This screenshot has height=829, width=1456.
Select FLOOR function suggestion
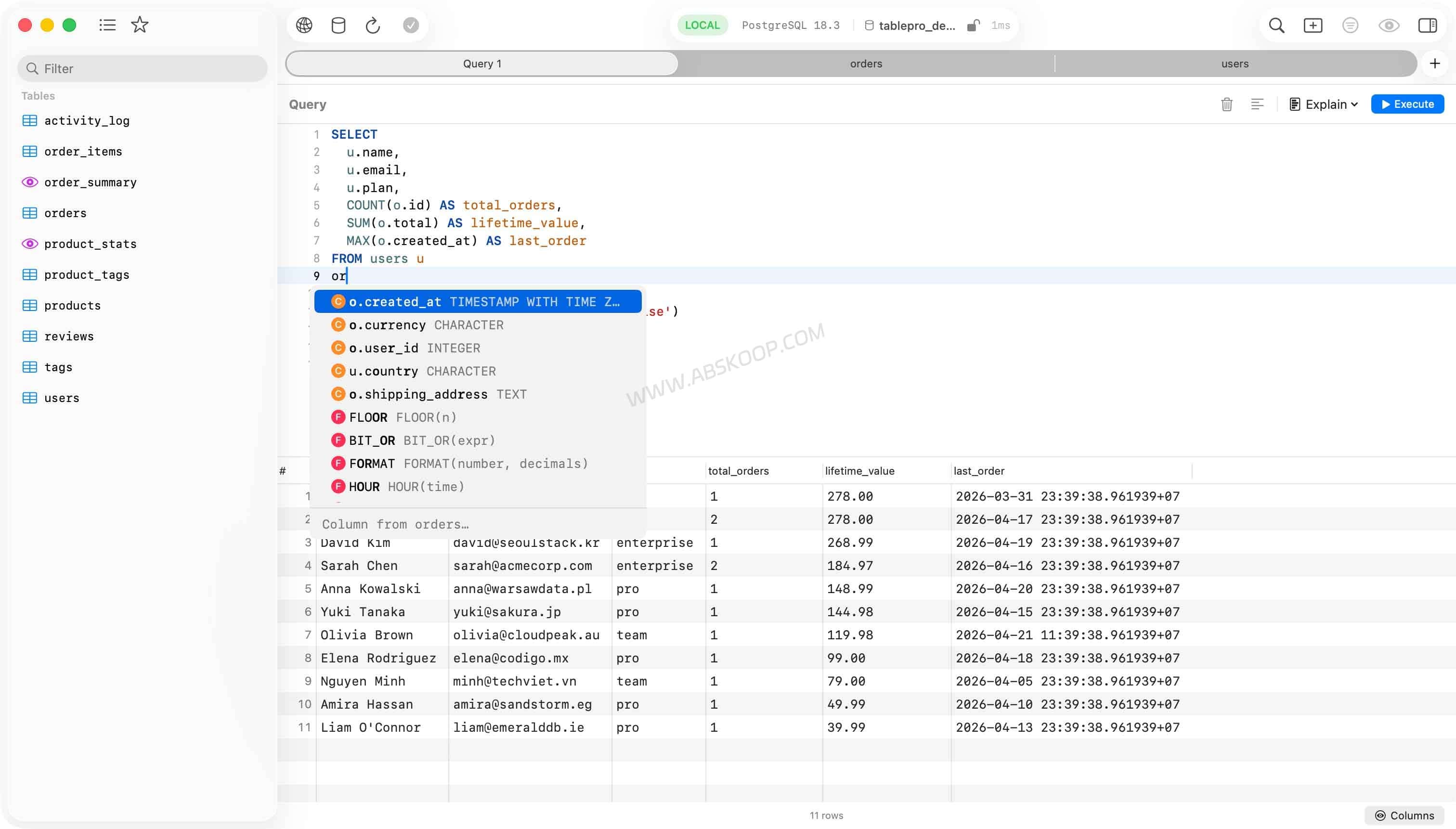pyautogui.click(x=478, y=417)
